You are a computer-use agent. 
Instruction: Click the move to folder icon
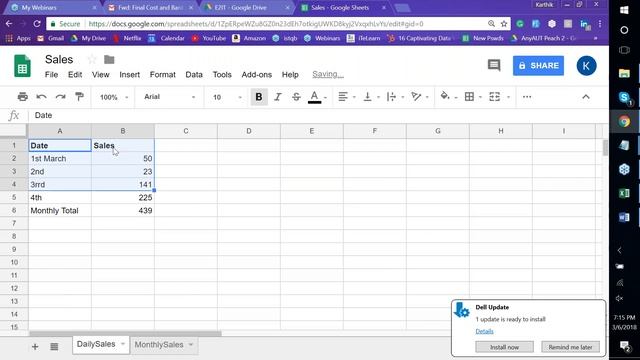(109, 60)
